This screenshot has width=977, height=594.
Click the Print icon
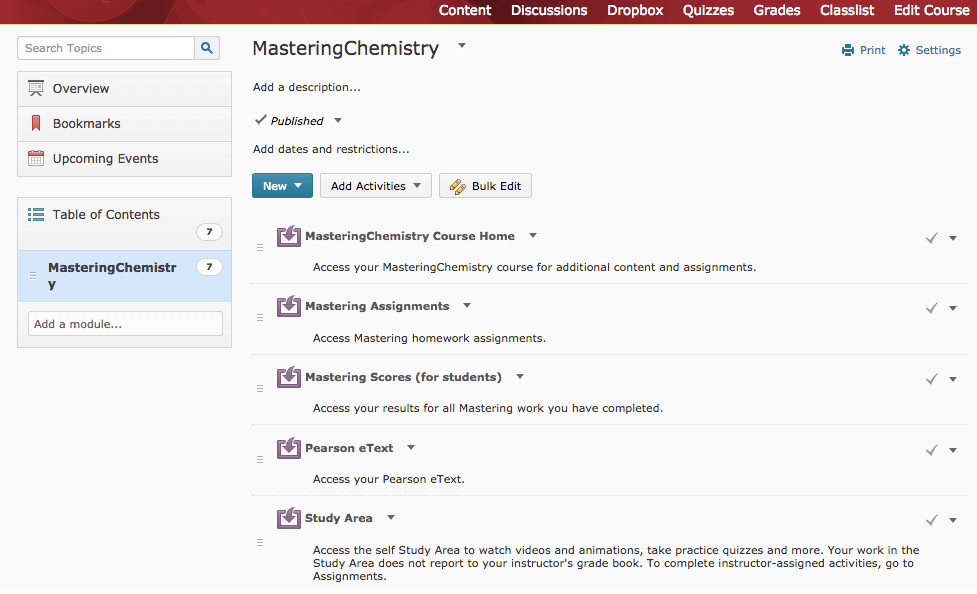coord(848,50)
